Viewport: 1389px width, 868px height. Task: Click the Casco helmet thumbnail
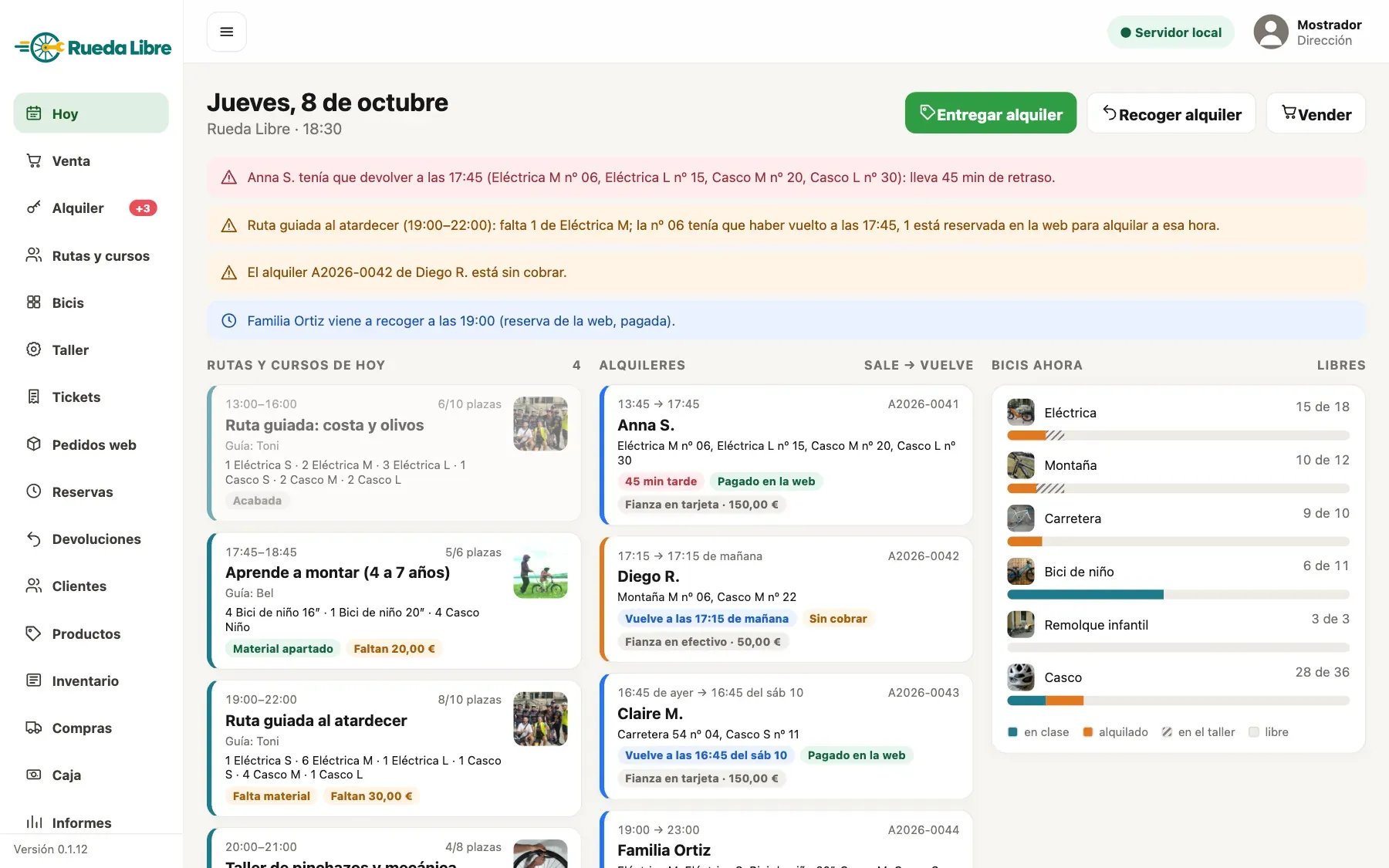click(1021, 677)
